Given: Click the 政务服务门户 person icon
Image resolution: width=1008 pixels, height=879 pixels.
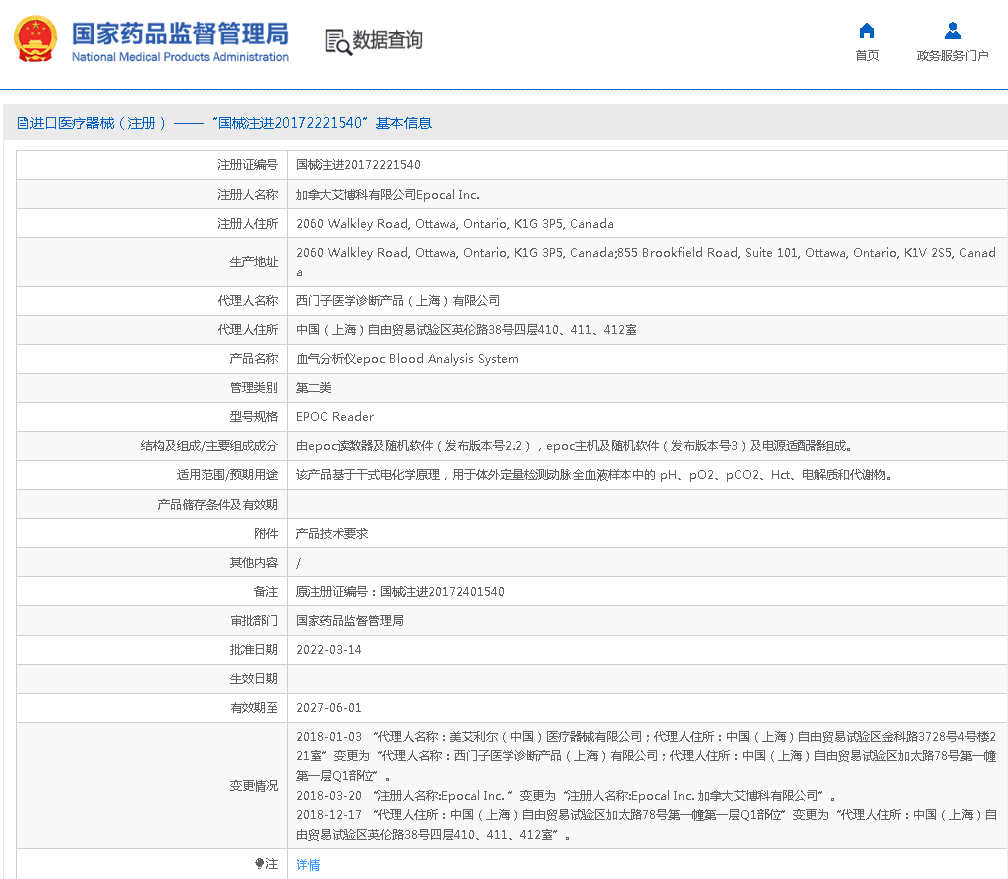Looking at the screenshot, I should click(x=952, y=30).
